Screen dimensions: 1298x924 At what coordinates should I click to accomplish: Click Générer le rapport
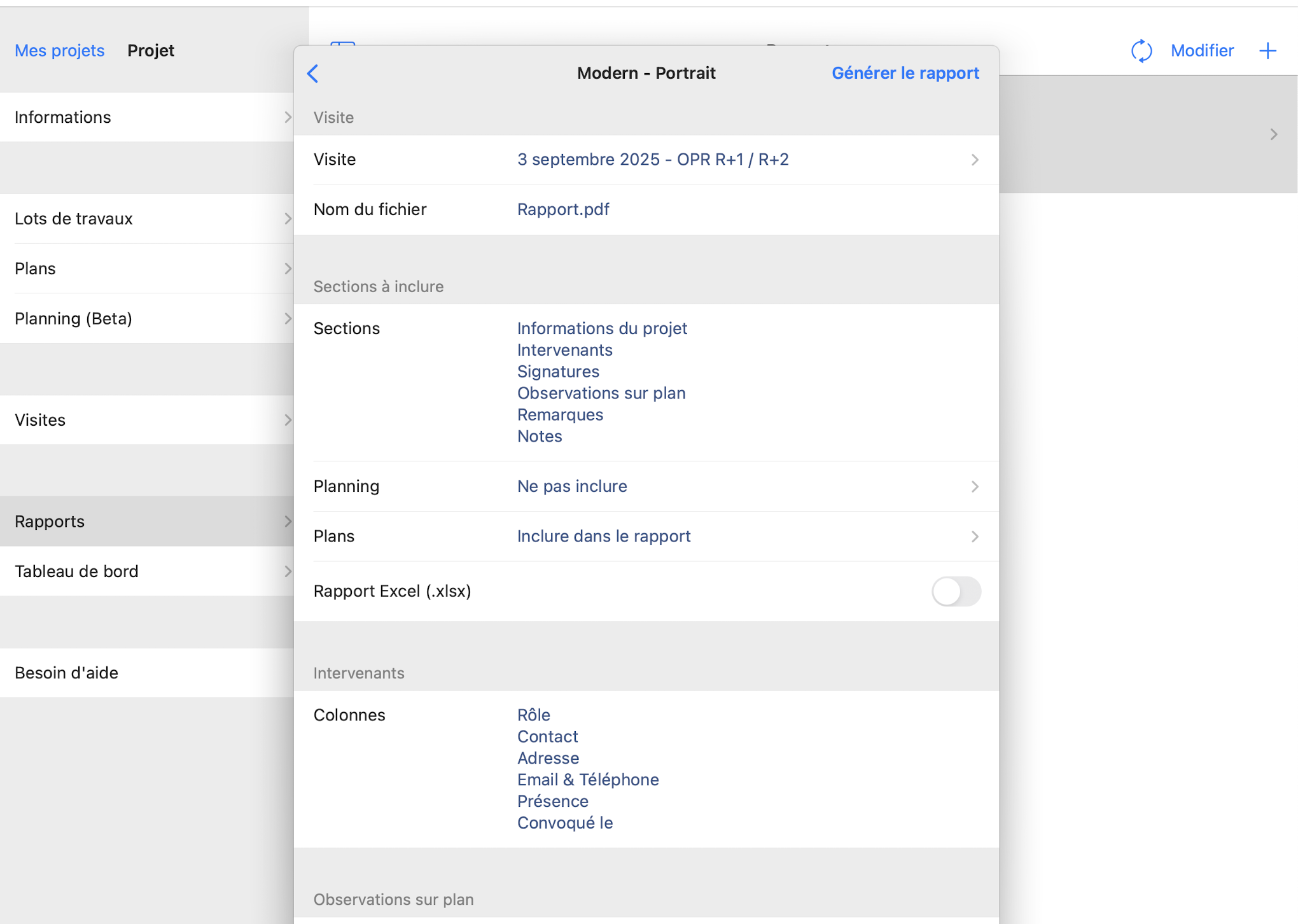click(x=905, y=73)
